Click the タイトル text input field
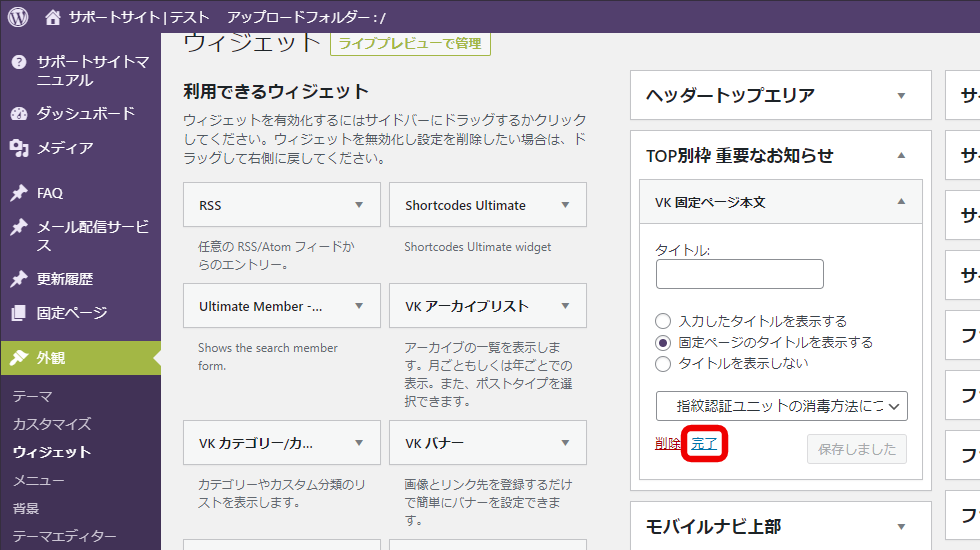Screen dimensions: 980x550 click(739, 274)
